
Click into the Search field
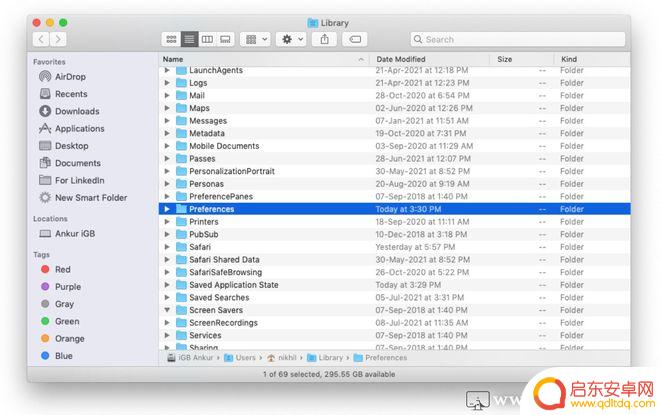click(518, 40)
